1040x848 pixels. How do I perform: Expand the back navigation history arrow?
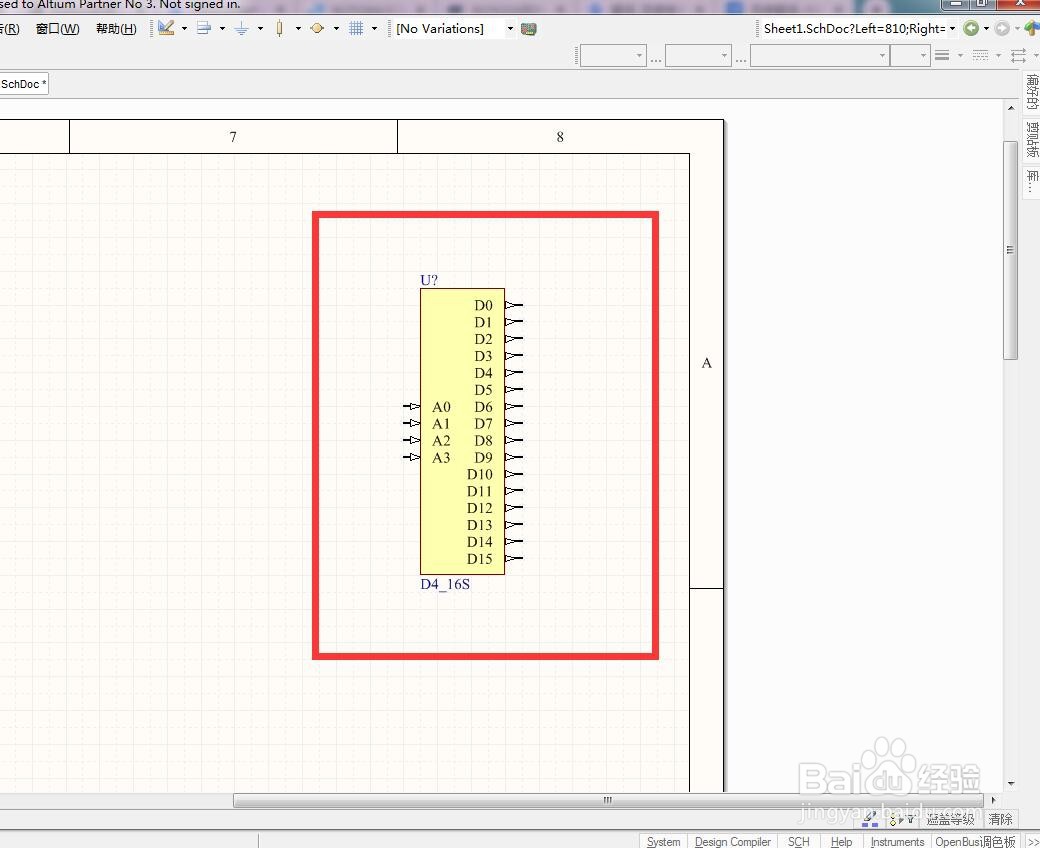(986, 29)
